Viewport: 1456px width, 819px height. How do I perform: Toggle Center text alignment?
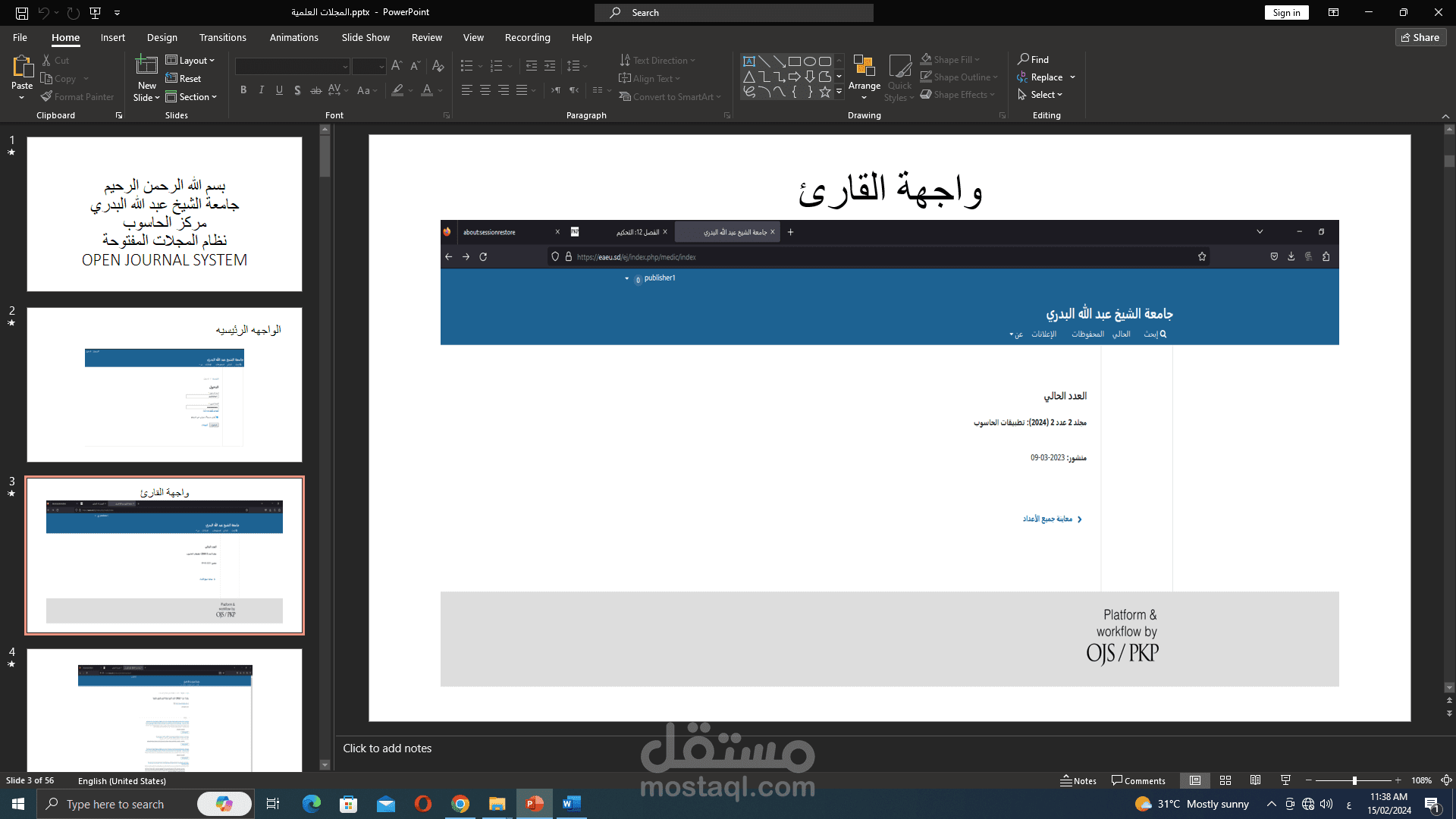click(x=485, y=90)
